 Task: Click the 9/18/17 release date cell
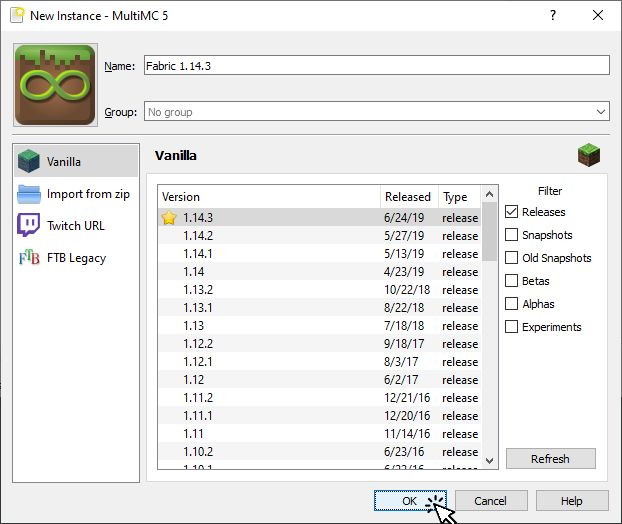point(404,344)
